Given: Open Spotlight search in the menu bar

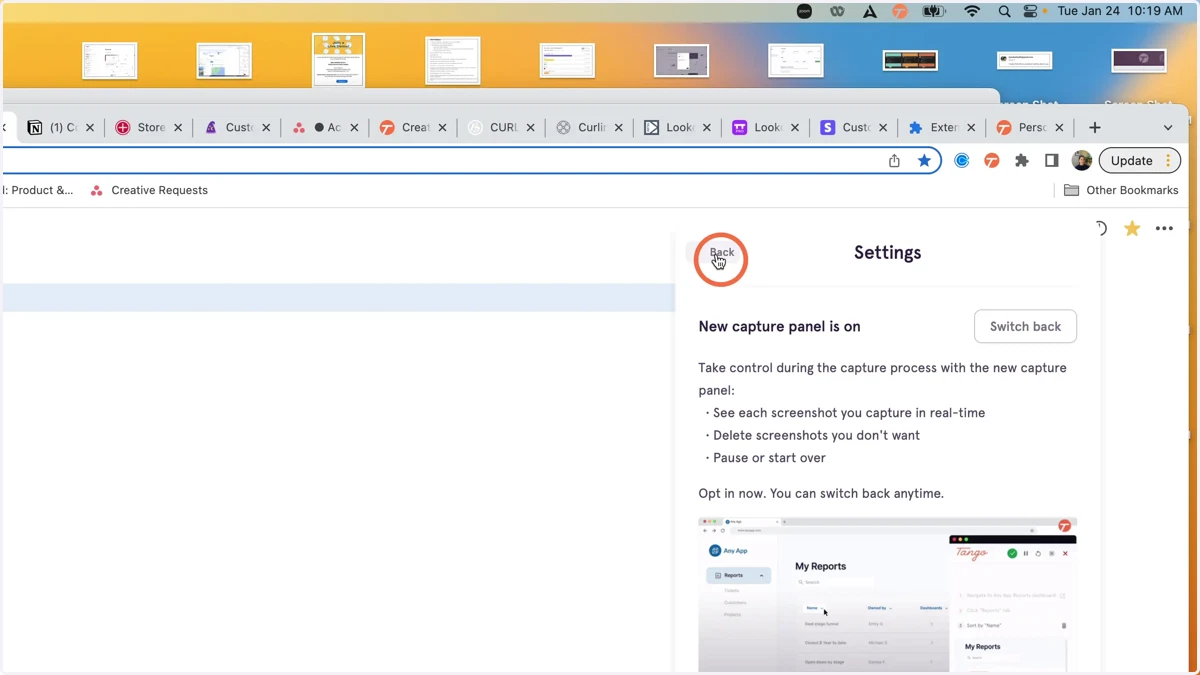Looking at the screenshot, I should tap(1004, 11).
